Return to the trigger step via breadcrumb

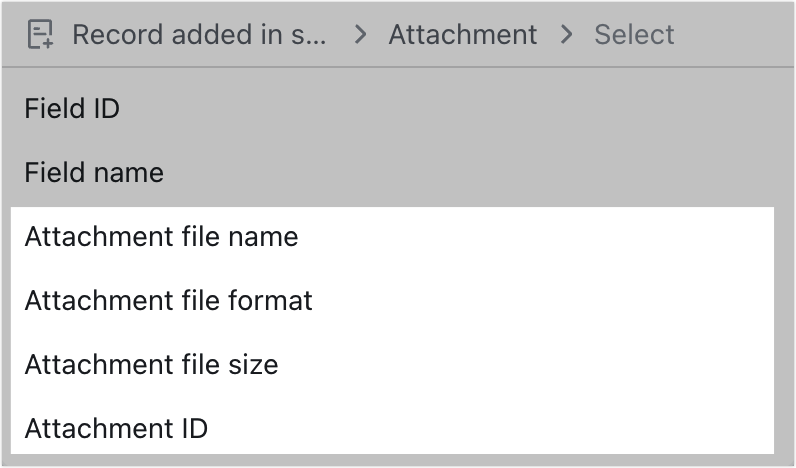pos(199,35)
